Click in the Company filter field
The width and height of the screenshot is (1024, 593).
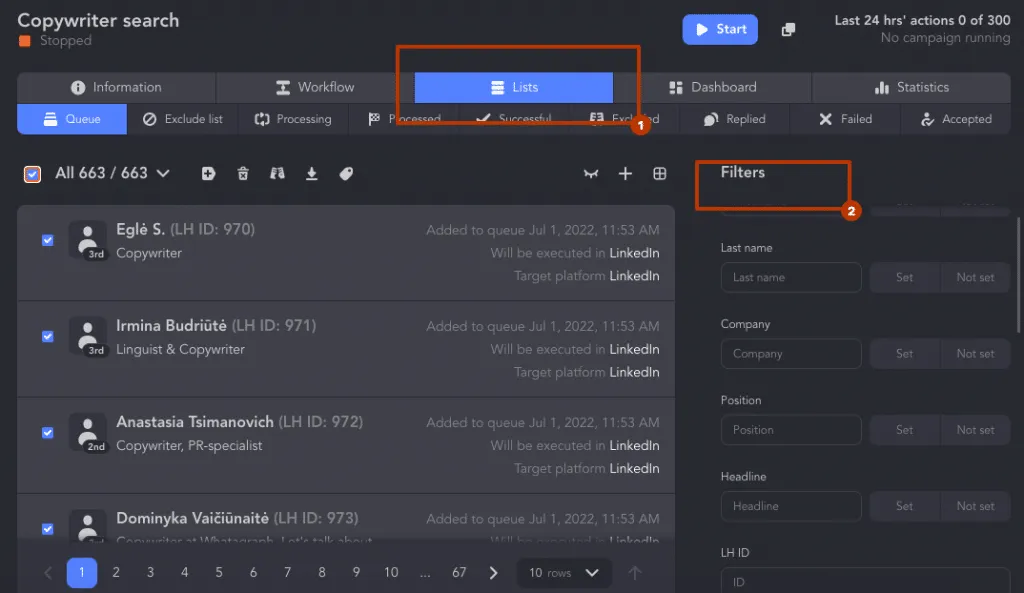[x=791, y=353]
